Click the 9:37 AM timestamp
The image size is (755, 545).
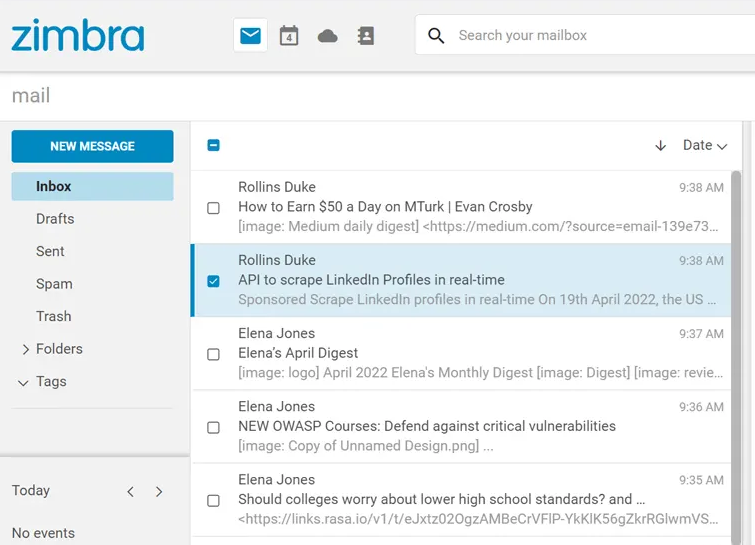tap(701, 334)
